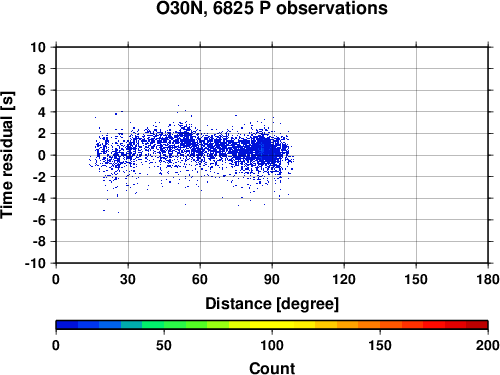Select the dark blue swatch at colorbar start
The height and width of the screenshot is (375, 500).
click(x=67, y=325)
